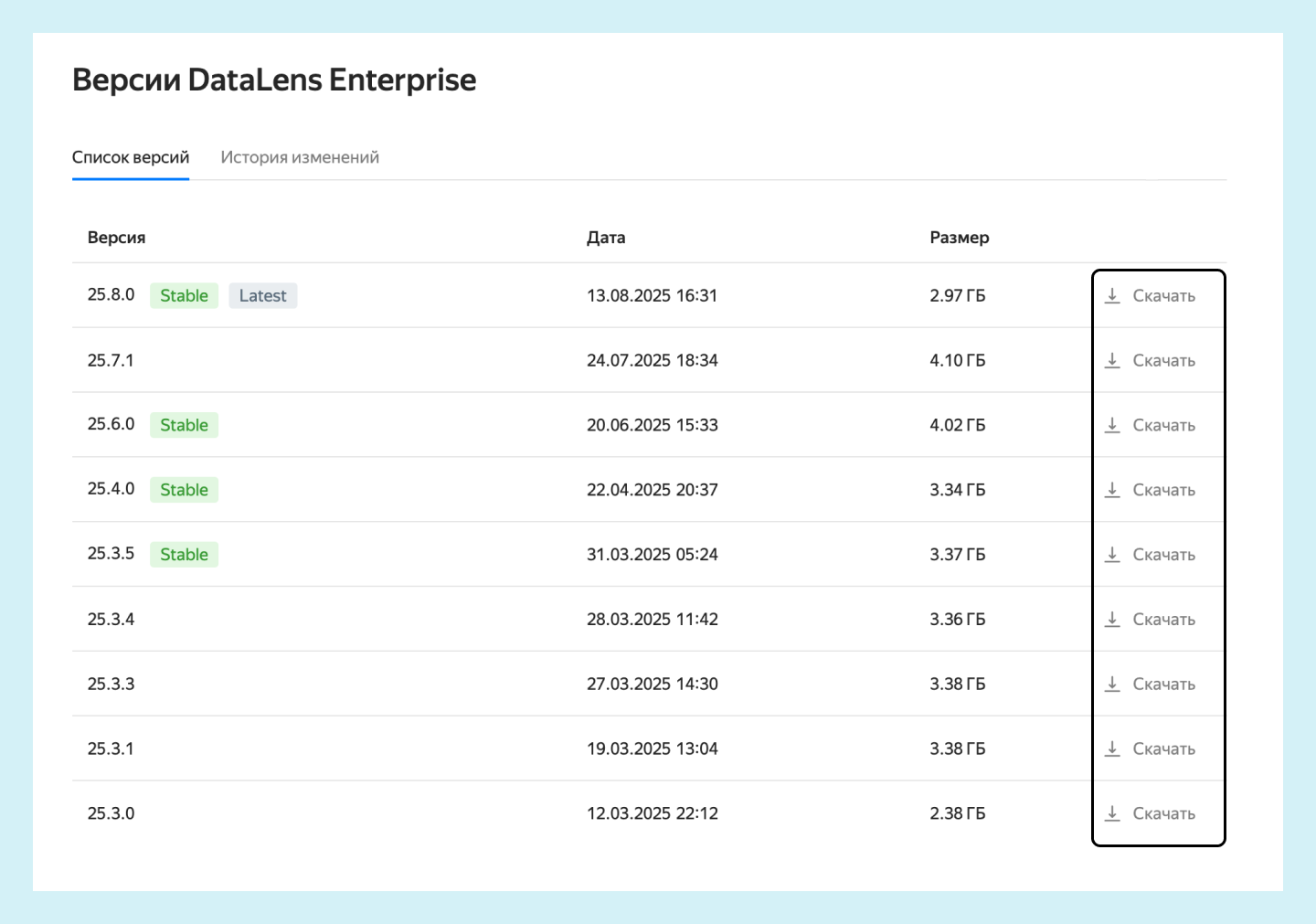
Task: Click the Дата column header
Action: coord(606,238)
